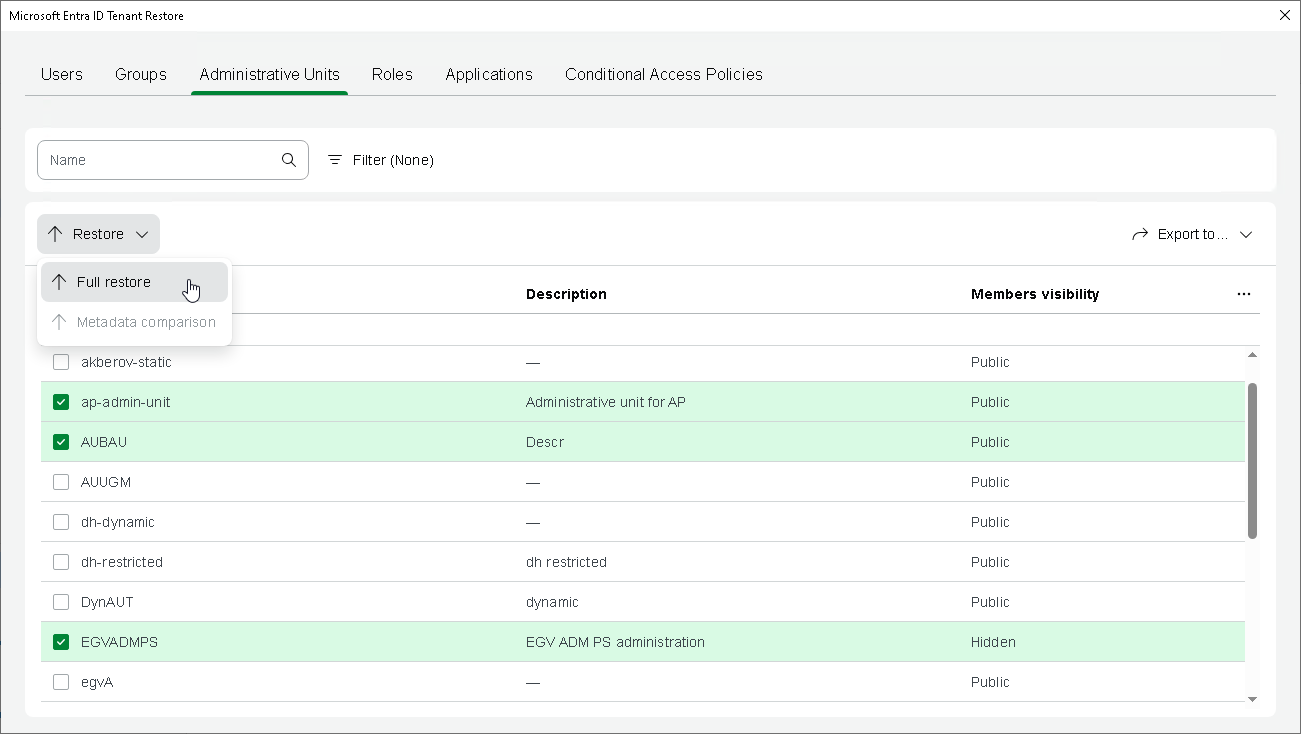
Task: Close the Tenant Restore window
Action: (x=1285, y=15)
